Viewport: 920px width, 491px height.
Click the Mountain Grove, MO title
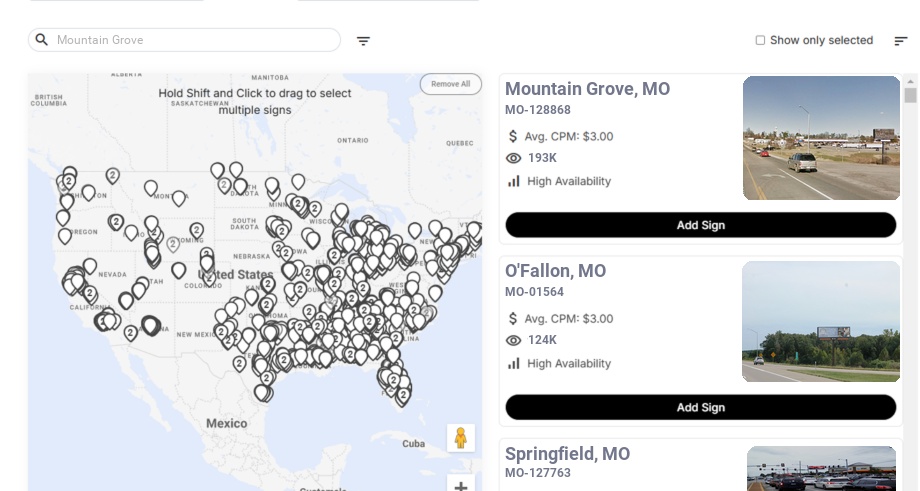587,89
